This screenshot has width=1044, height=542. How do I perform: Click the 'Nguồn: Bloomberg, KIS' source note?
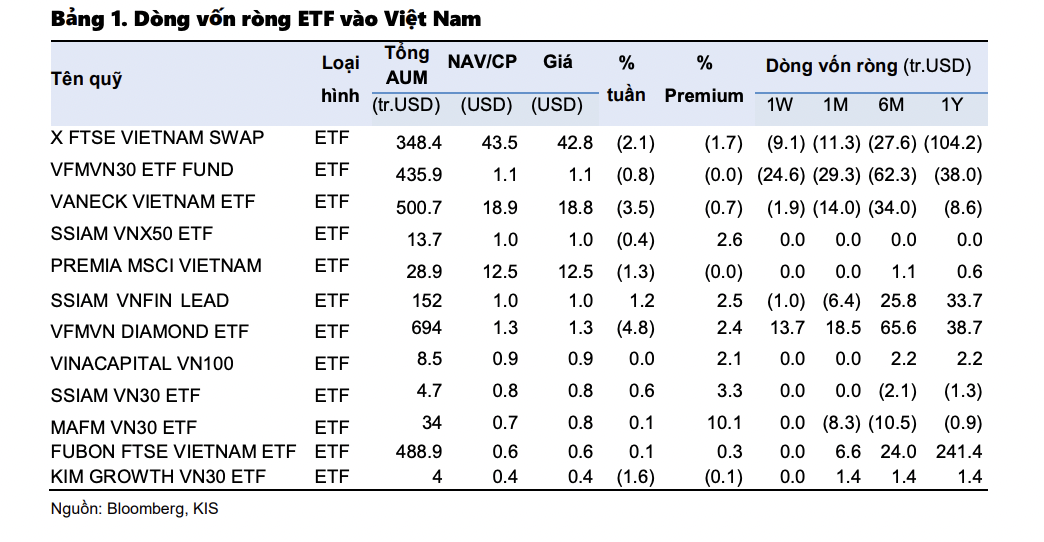[x=134, y=509]
